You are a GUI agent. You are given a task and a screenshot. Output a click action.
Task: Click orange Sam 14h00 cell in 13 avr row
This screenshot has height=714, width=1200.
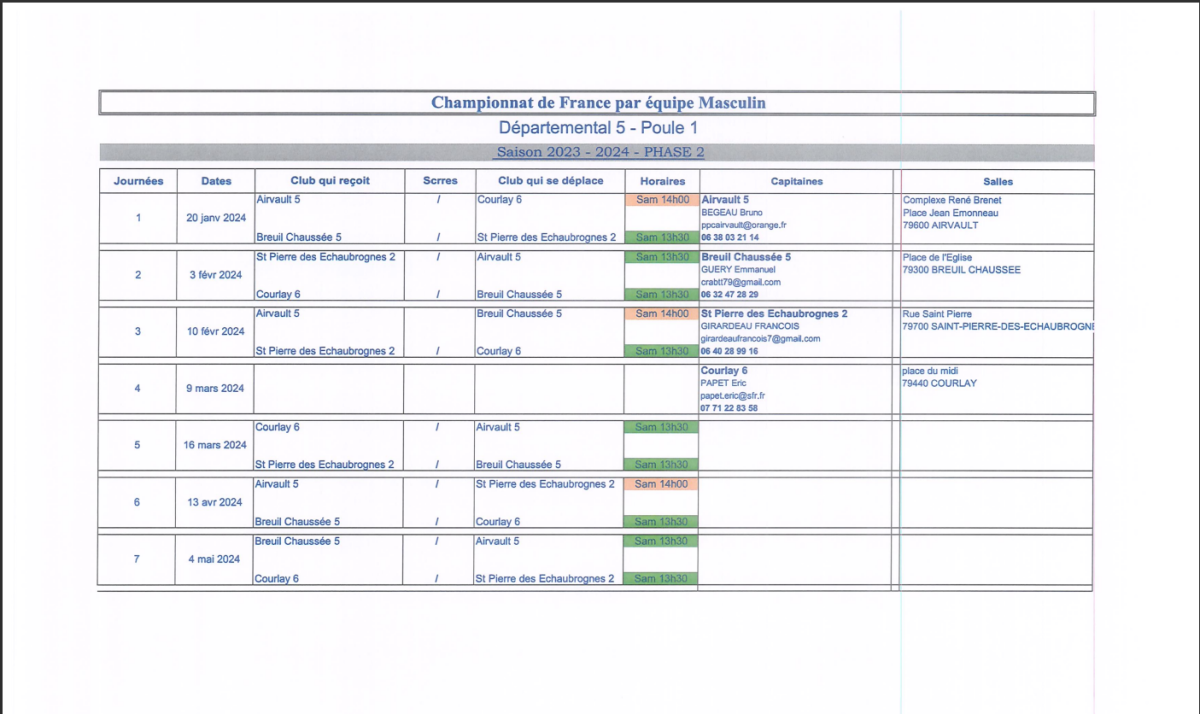[x=662, y=484]
